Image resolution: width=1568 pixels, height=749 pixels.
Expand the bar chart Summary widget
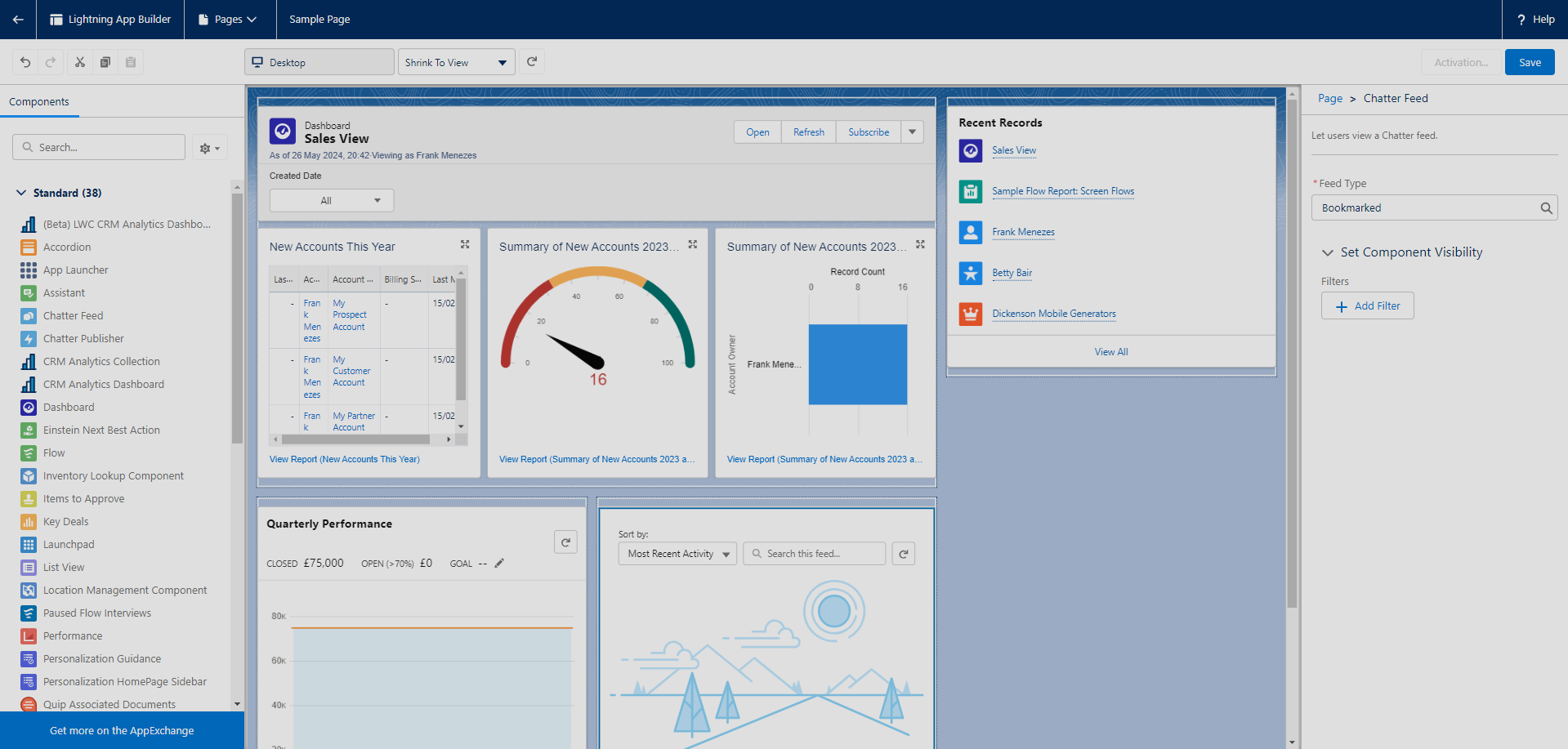920,244
